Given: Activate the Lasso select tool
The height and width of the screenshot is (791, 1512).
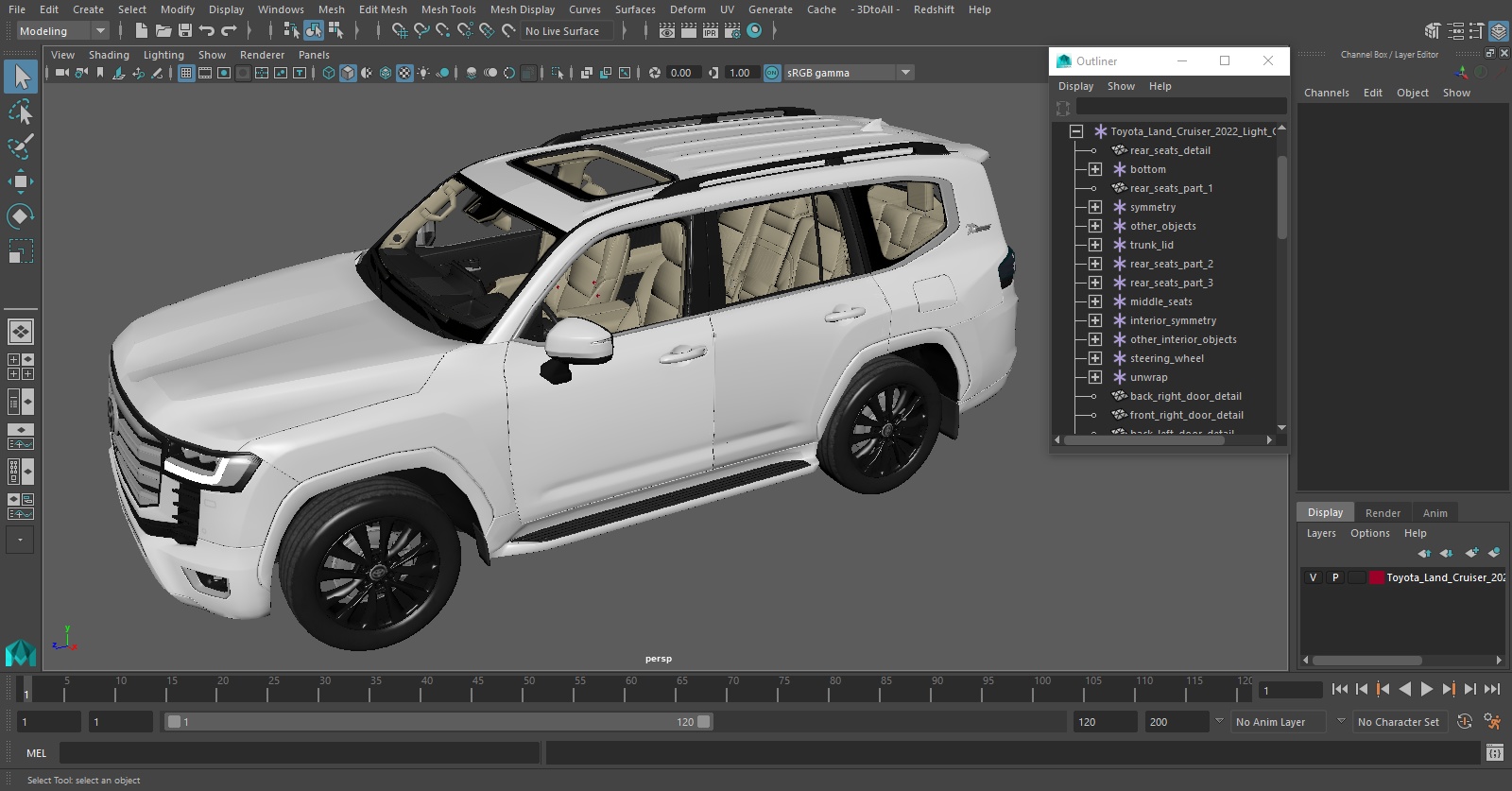Looking at the screenshot, I should 21,112.
